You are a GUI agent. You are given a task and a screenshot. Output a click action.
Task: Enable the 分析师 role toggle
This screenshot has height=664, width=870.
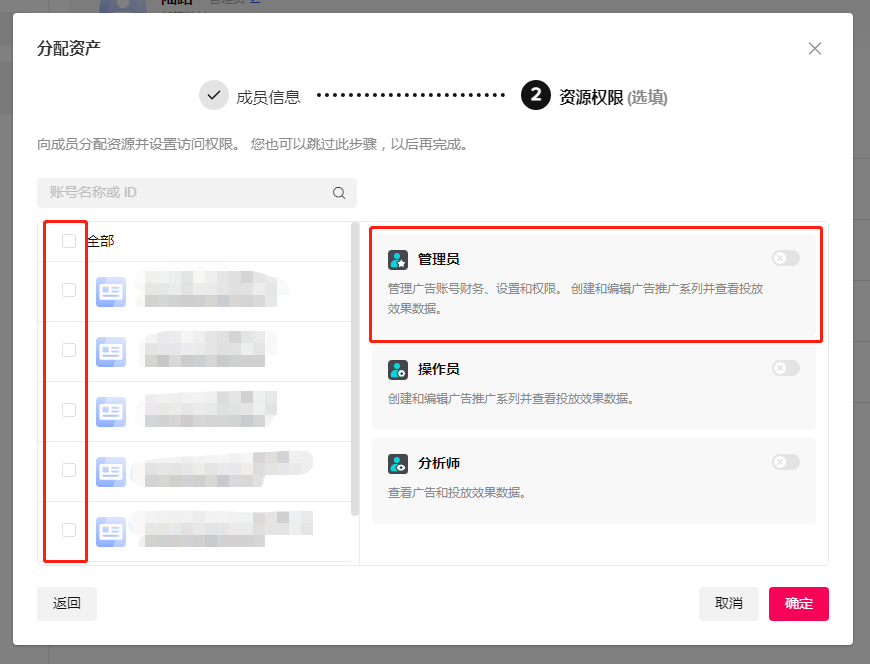(786, 462)
